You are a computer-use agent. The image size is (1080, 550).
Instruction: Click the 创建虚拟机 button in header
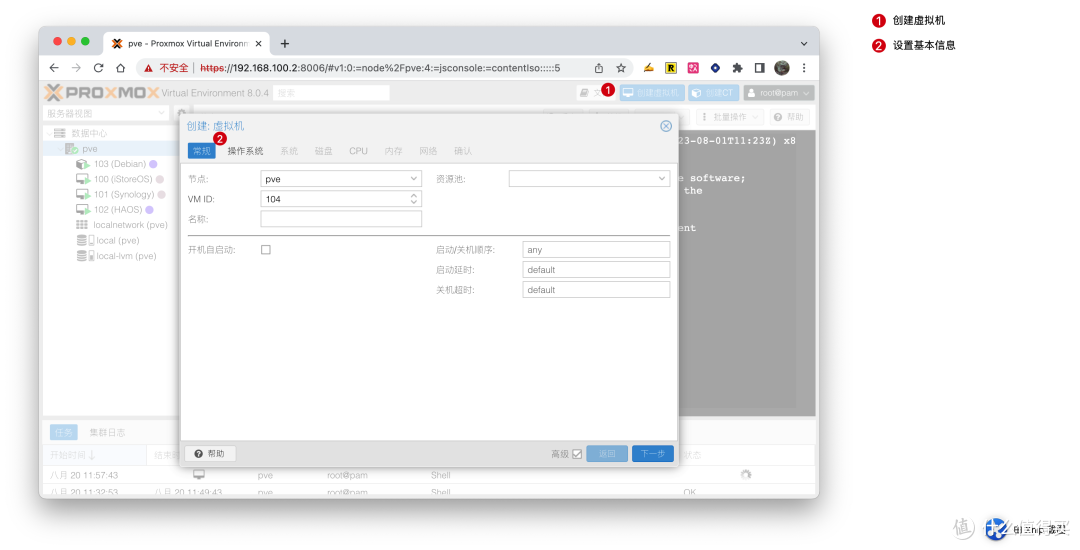tap(652, 92)
